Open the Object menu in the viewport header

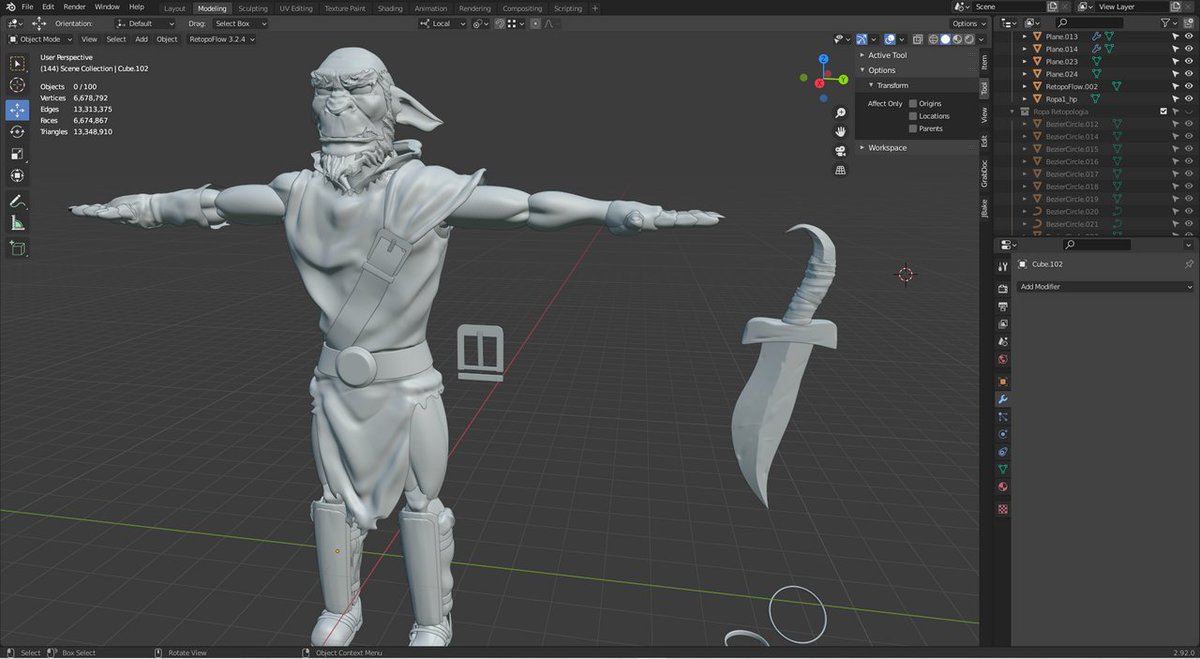[166, 39]
